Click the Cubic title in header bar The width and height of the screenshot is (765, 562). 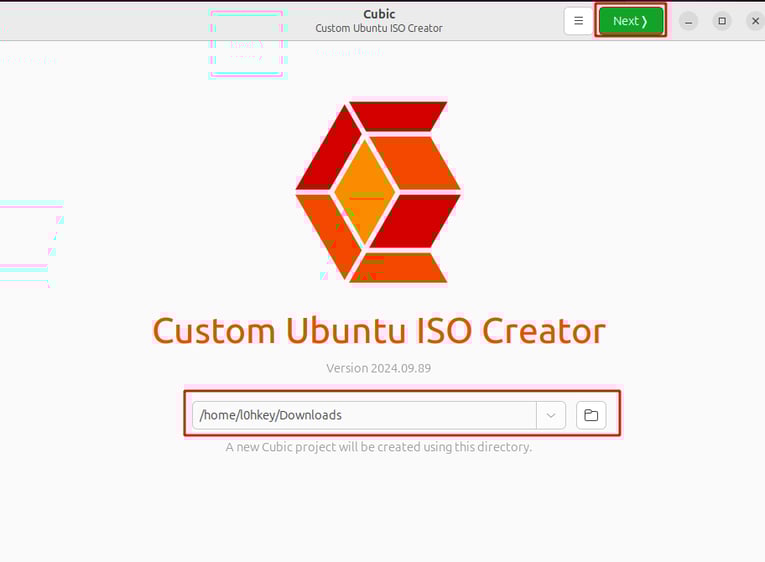coord(379,14)
